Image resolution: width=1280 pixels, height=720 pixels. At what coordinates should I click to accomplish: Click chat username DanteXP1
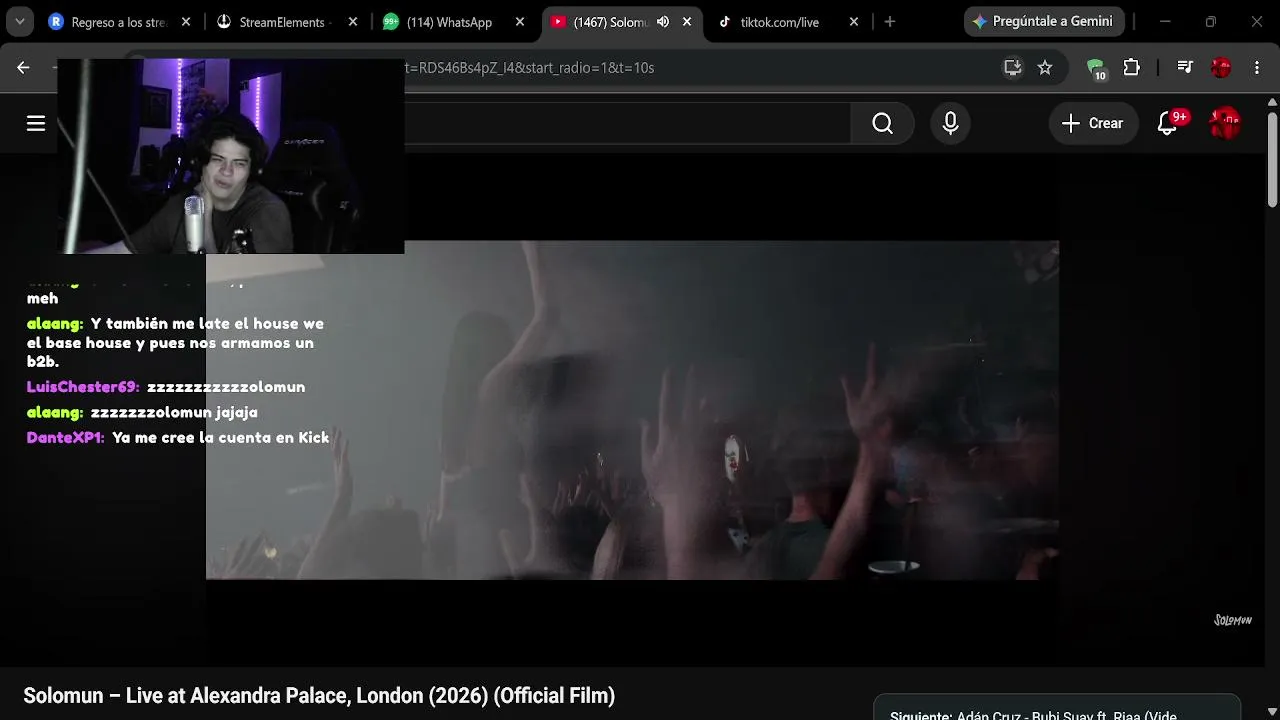click(x=66, y=437)
